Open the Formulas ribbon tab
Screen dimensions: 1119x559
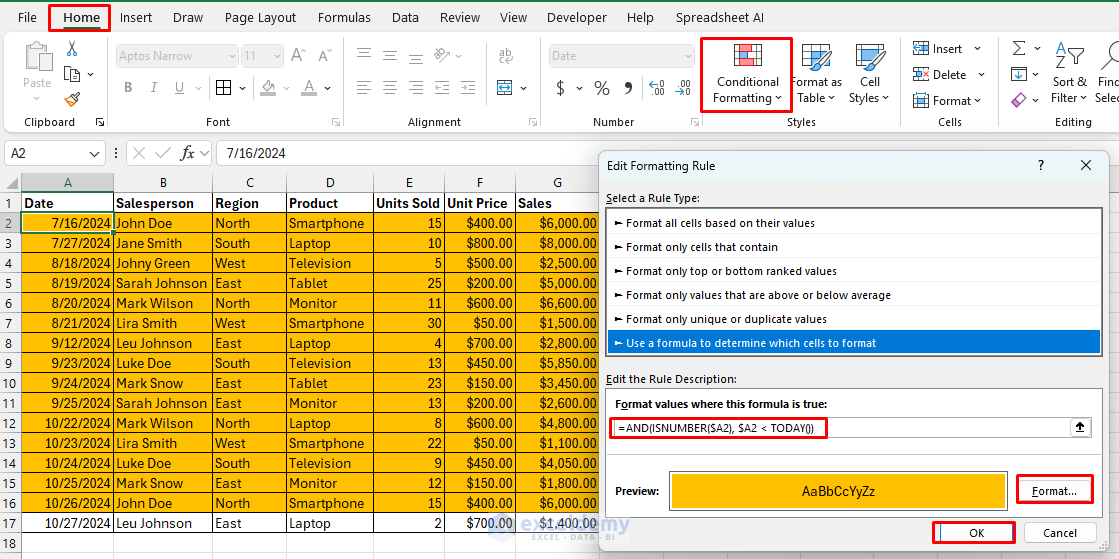344,17
